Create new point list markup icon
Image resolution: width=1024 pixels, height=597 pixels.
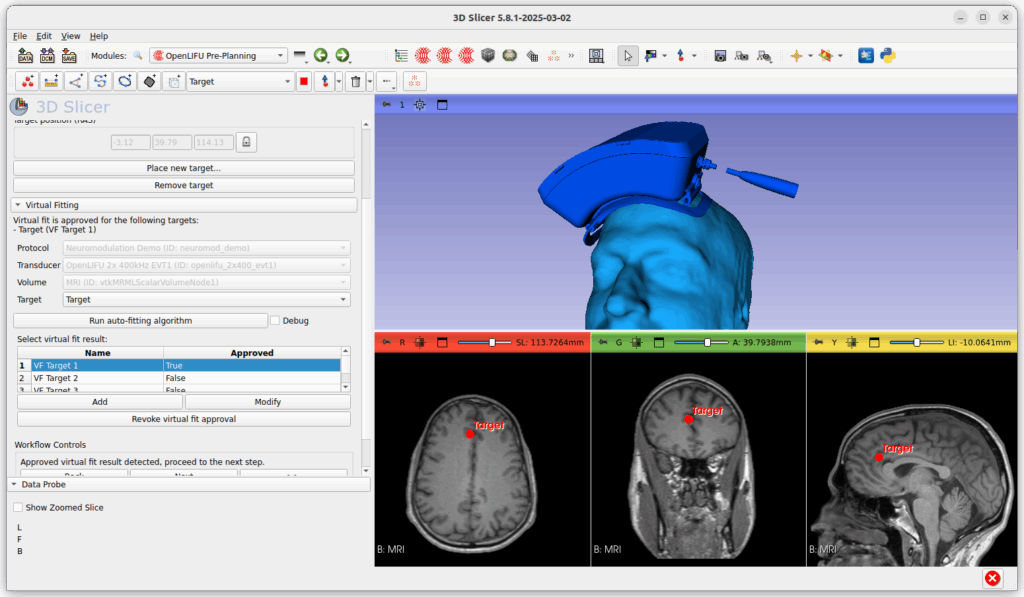[x=27, y=82]
